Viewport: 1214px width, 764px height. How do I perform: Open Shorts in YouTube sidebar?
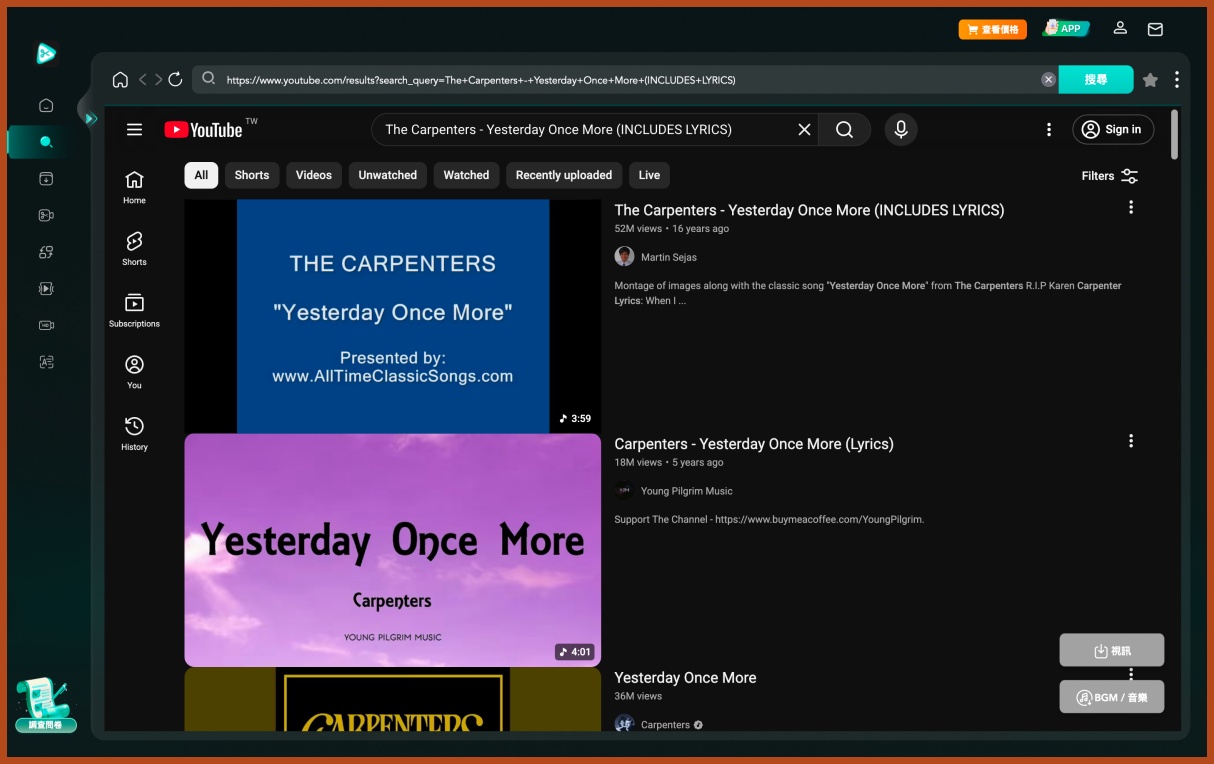134,248
